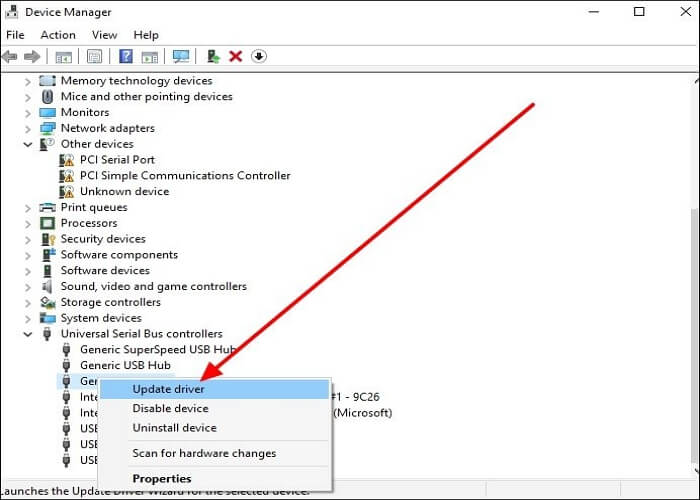Collapse the Other devices node
Screen dimensions: 700x500
[28, 145]
